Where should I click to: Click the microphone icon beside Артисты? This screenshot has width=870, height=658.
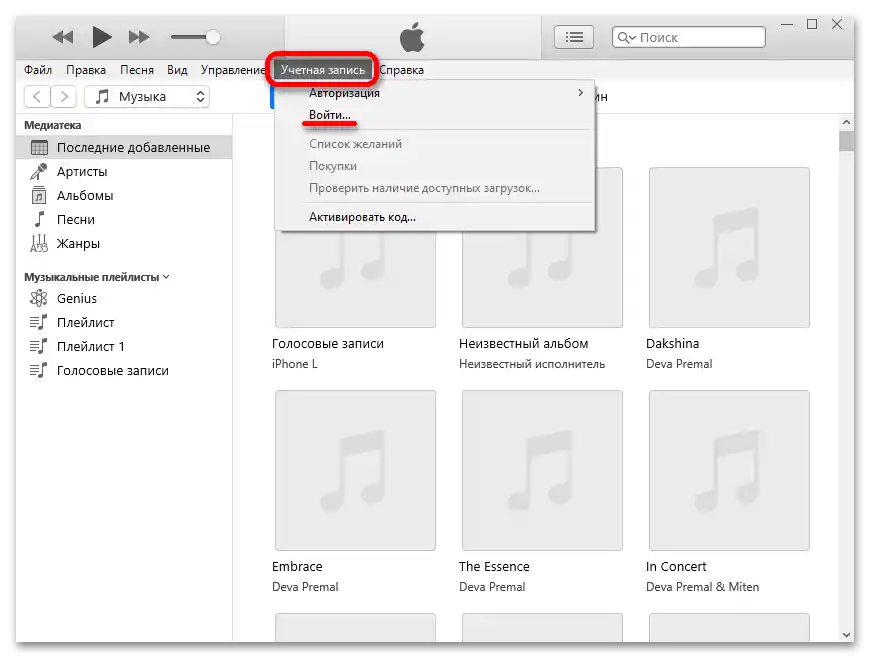(39, 171)
